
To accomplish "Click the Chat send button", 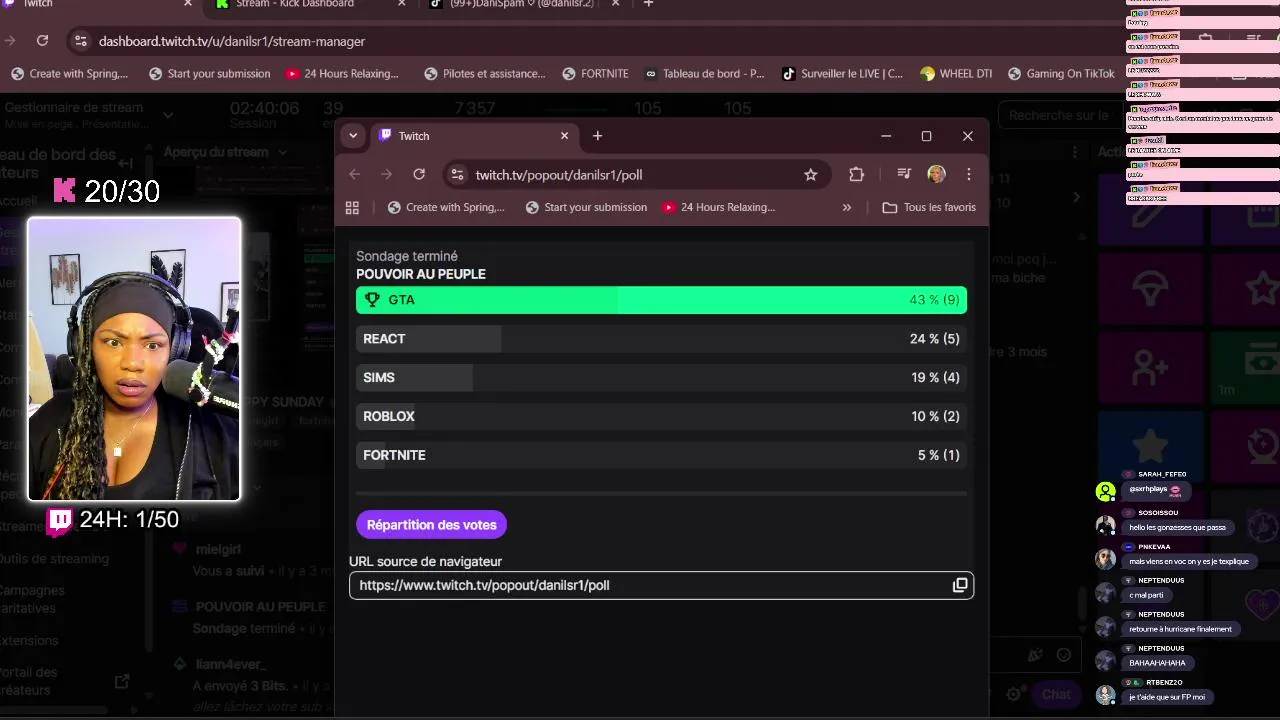I will coord(1056,694).
